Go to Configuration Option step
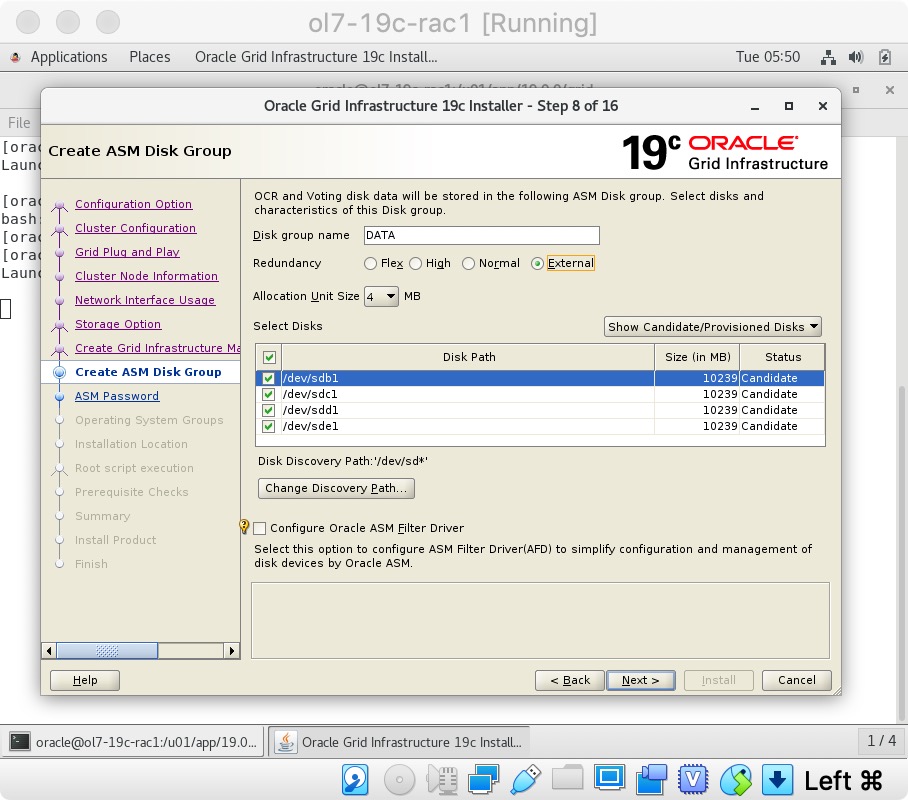The image size is (908, 800). point(133,204)
